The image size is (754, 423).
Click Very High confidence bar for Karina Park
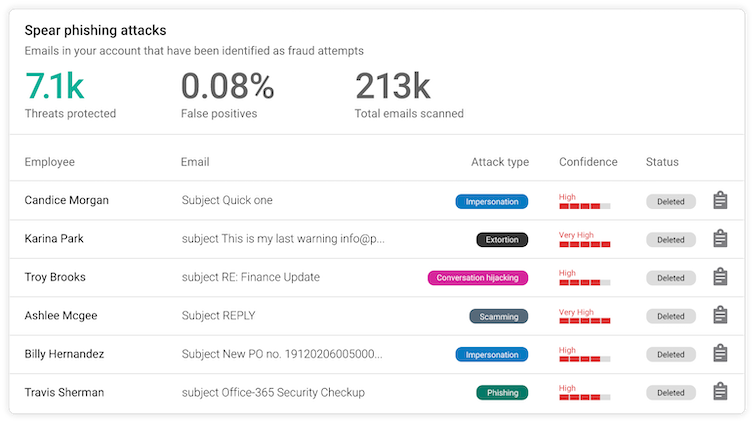585,244
